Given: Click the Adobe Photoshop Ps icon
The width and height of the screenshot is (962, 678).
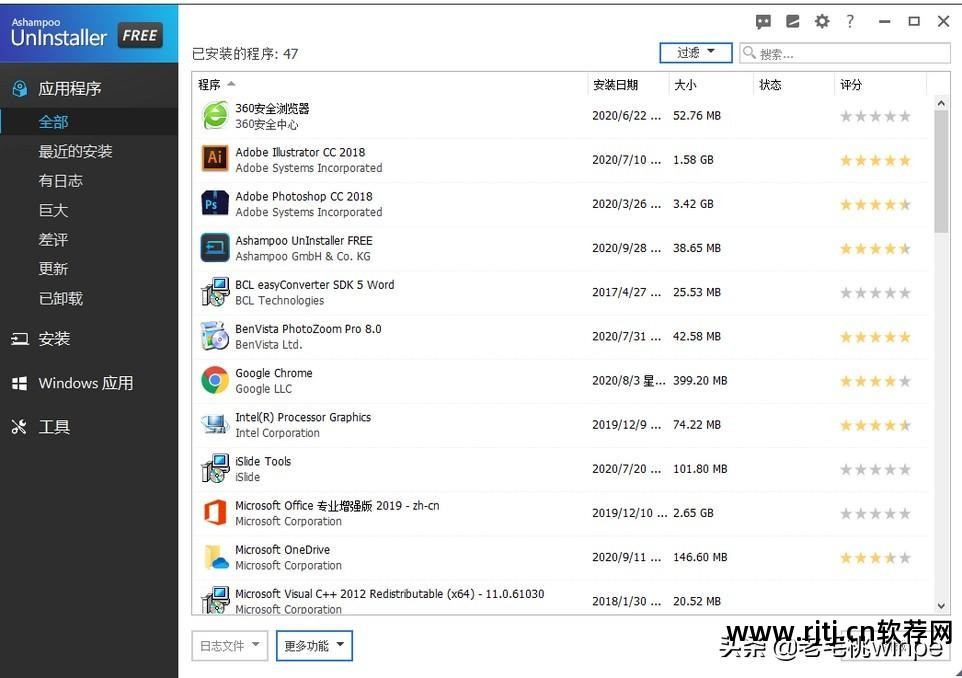Looking at the screenshot, I should point(215,203).
